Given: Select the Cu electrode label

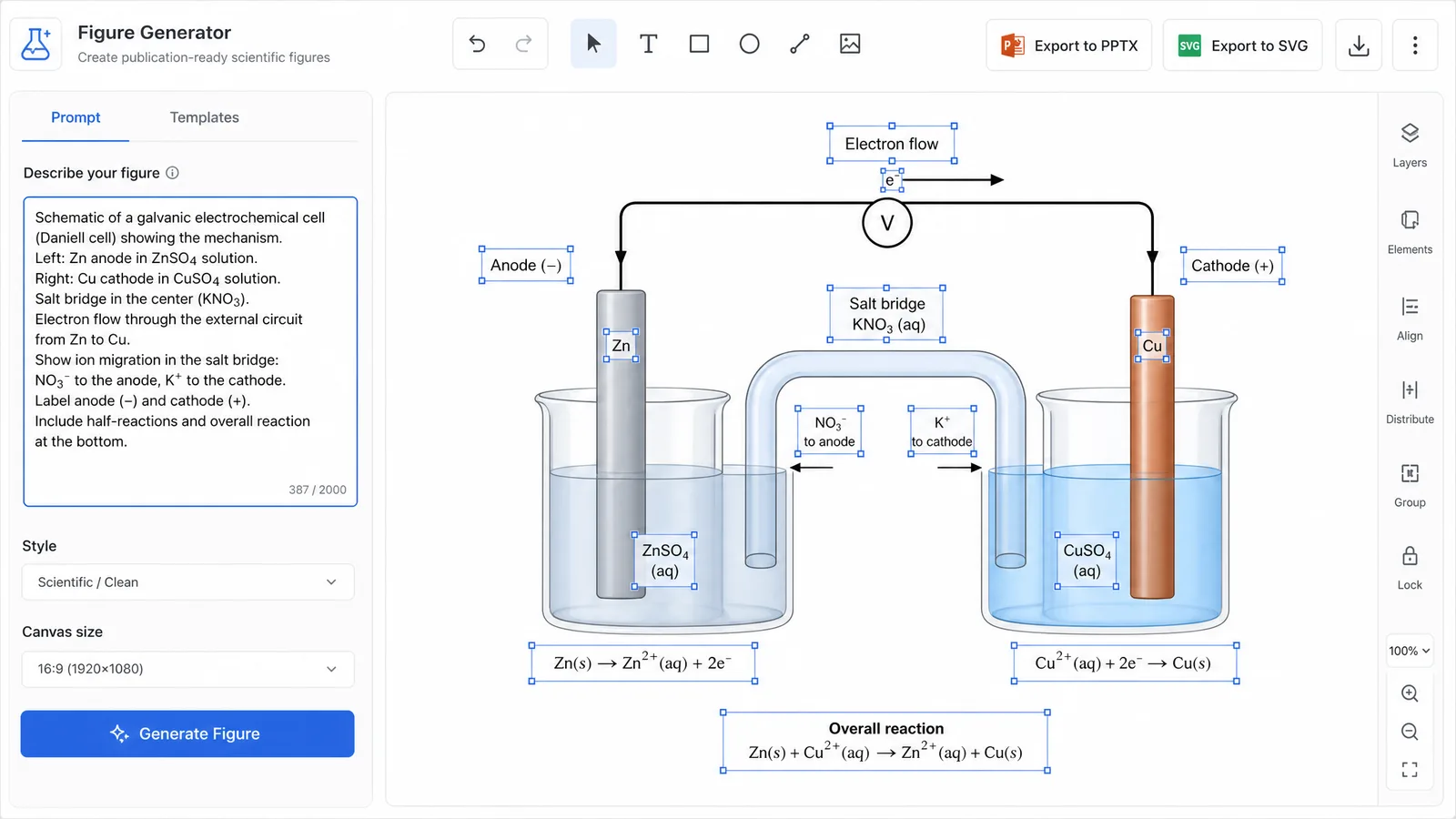Looking at the screenshot, I should coord(1152,346).
